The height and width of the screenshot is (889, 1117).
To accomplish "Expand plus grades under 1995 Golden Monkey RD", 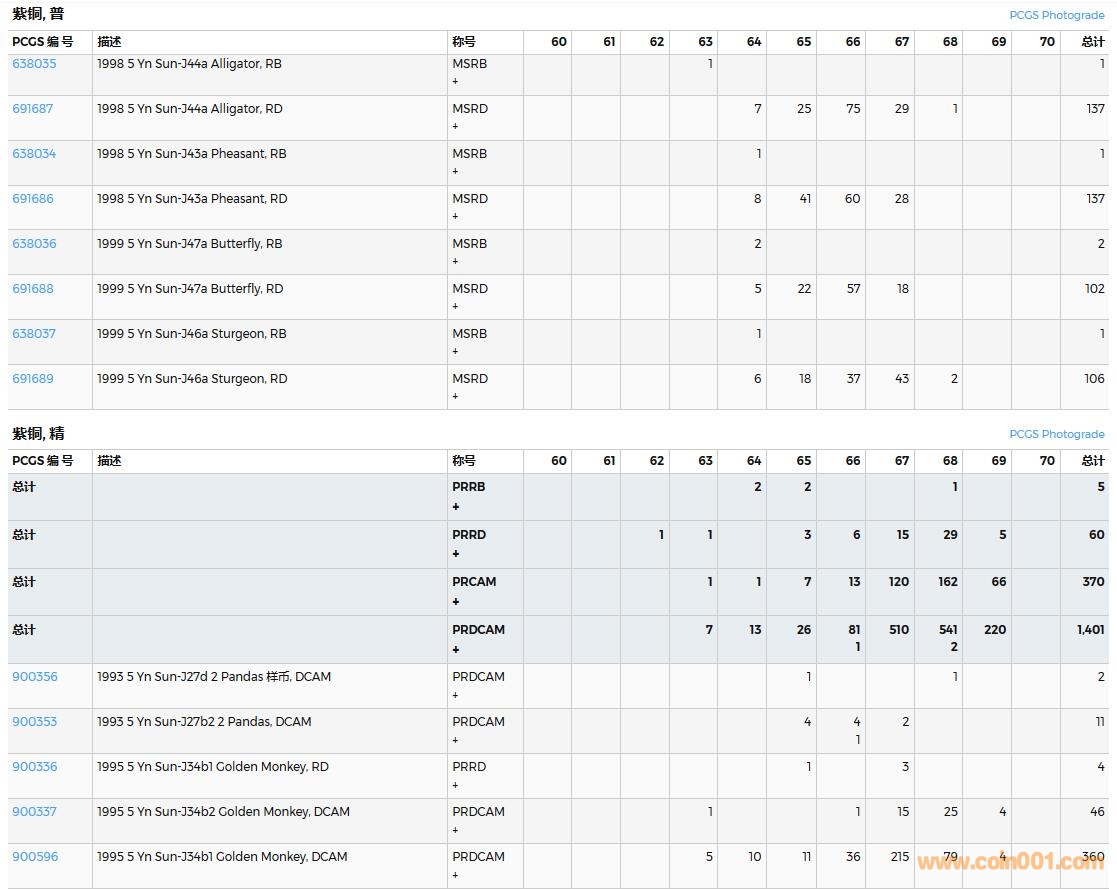I will pyautogui.click(x=455, y=785).
